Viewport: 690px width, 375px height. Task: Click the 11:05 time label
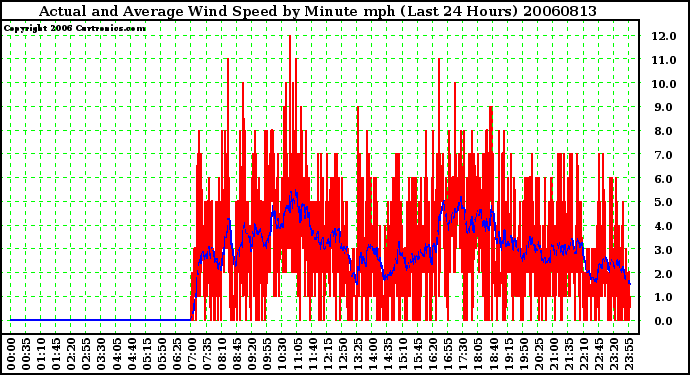[297, 354]
